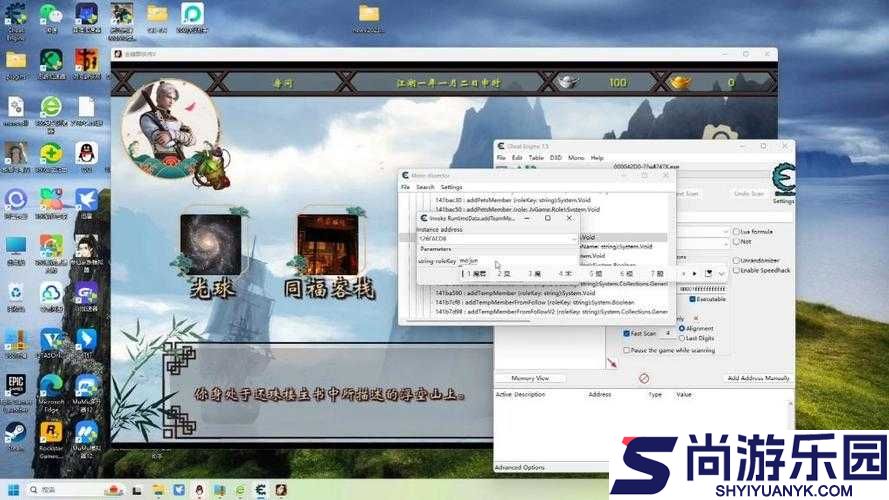Open the Mono menu in Cheat Engine
Screen dimensions: 889x500
[576, 158]
